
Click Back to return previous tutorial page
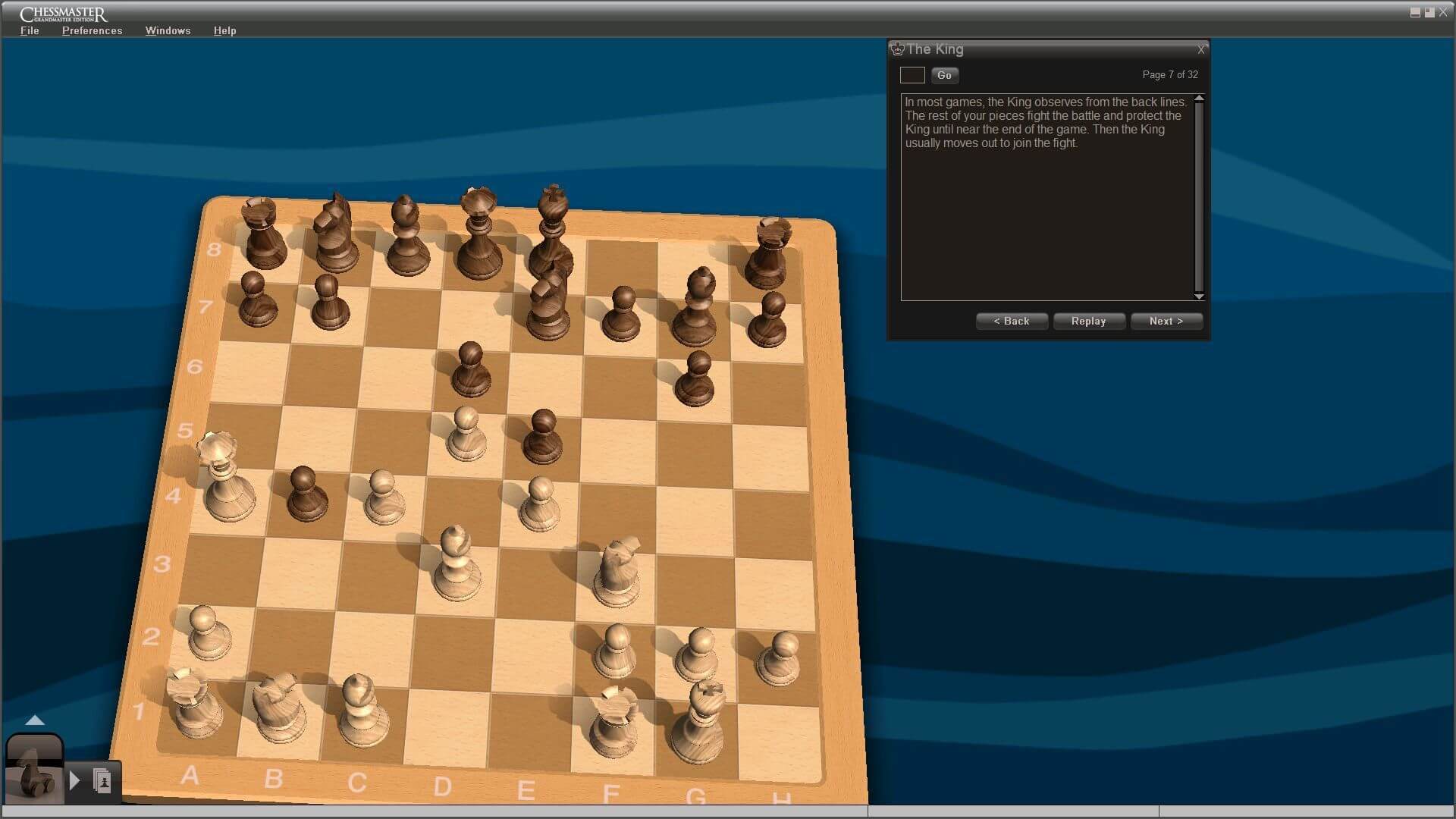click(1011, 320)
